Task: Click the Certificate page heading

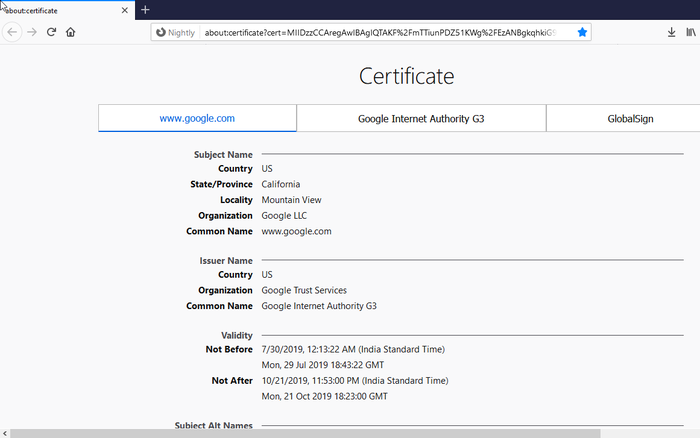Action: coord(406,76)
